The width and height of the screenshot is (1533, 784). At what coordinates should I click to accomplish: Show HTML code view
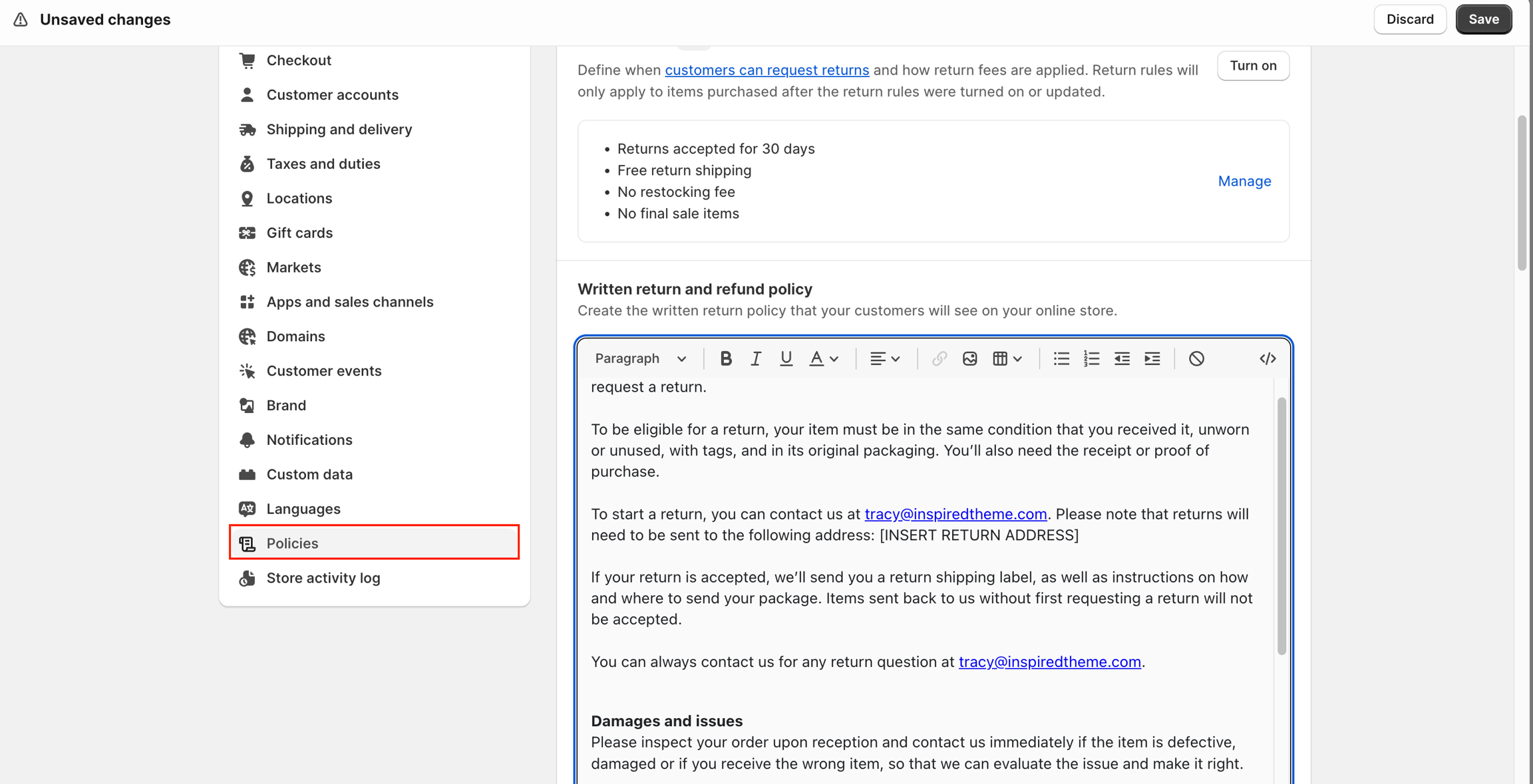[x=1268, y=358]
